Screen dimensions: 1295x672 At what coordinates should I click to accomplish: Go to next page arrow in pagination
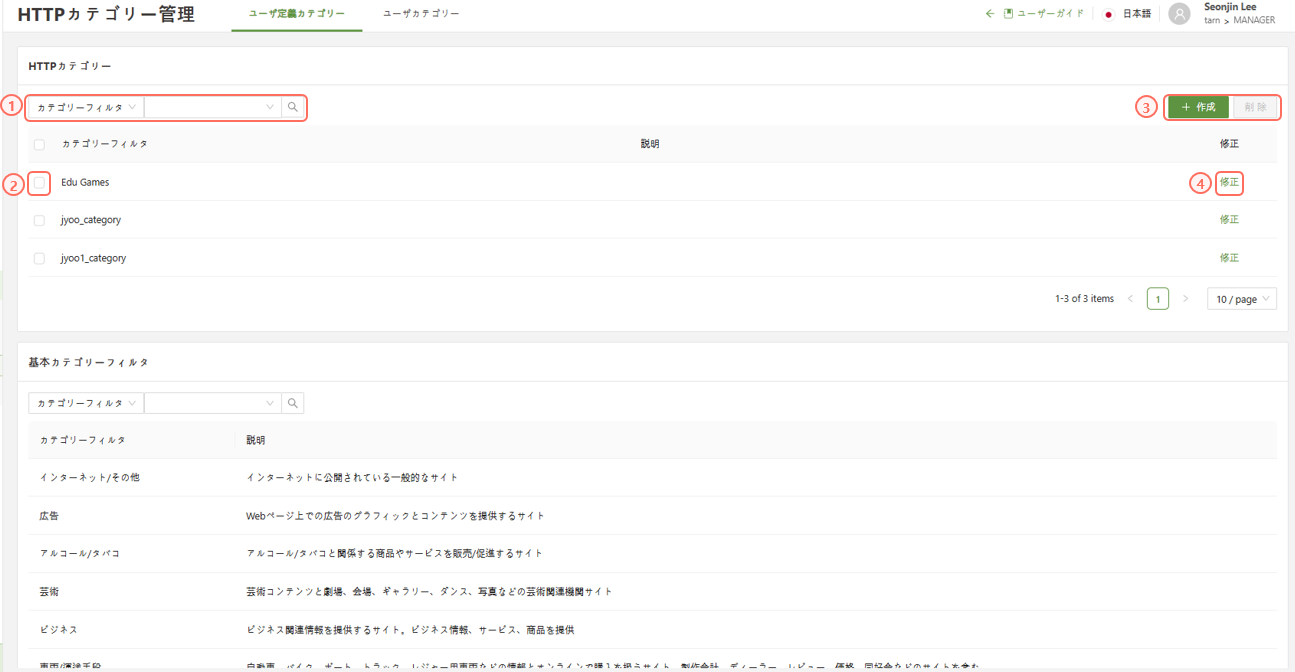point(1186,299)
